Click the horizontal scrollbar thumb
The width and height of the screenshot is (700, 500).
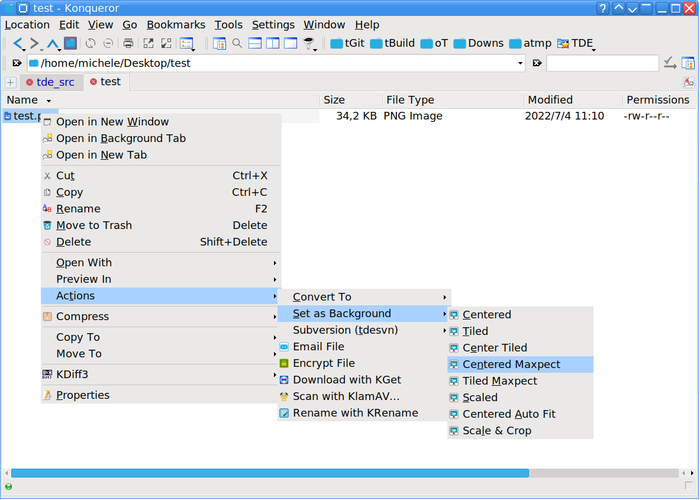pyautogui.click(x=270, y=473)
